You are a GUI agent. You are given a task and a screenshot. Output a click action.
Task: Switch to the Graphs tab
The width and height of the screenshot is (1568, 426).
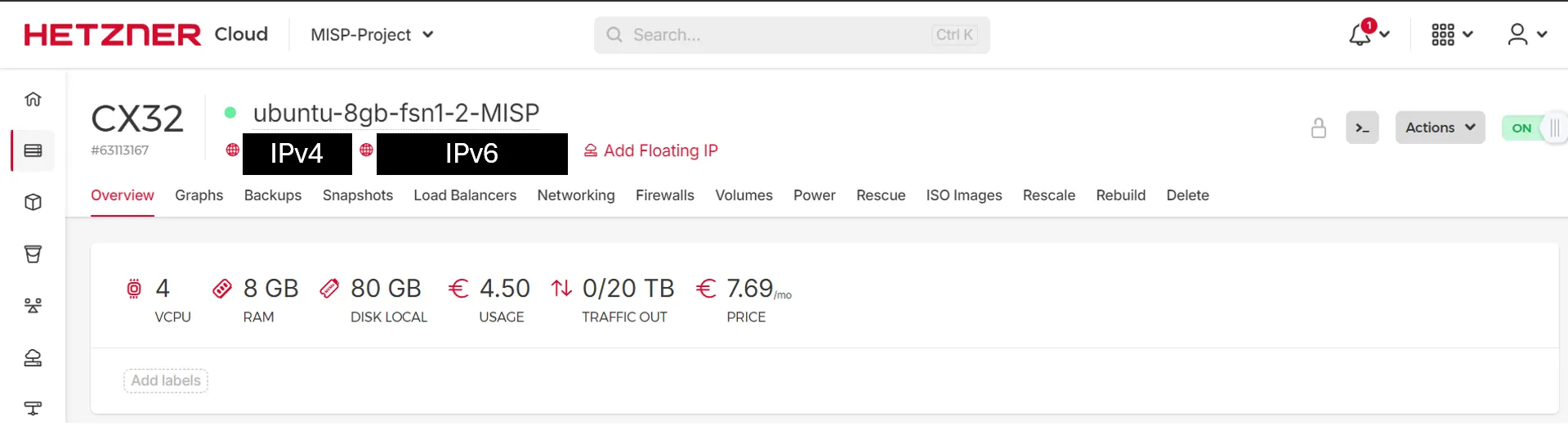click(x=199, y=195)
